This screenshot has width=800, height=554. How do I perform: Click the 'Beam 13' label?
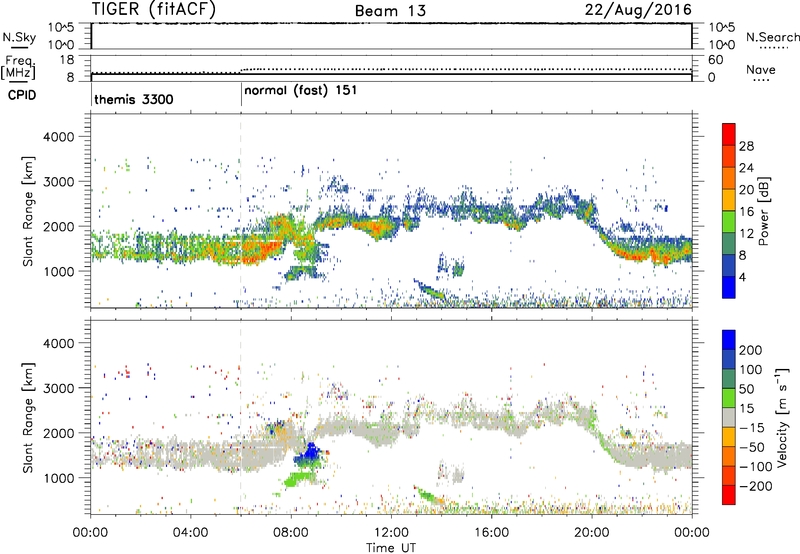point(390,11)
